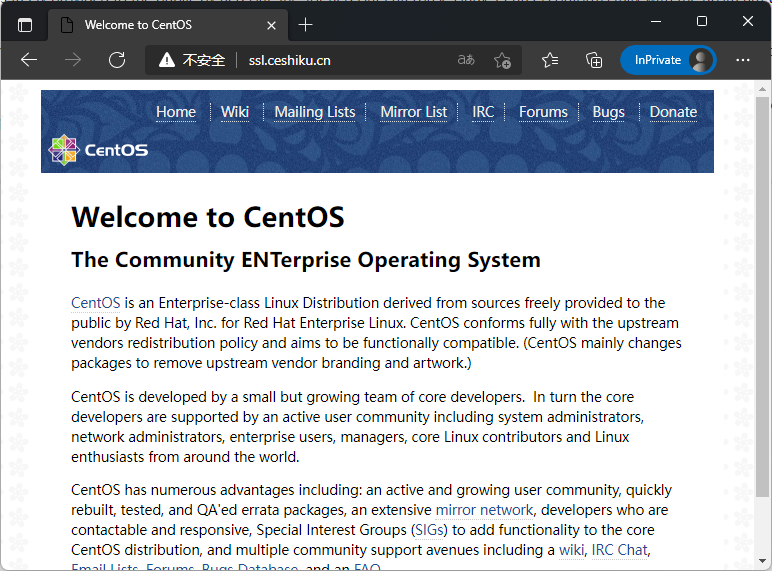Open the IRC navigation link
This screenshot has width=772, height=571.
483,112
